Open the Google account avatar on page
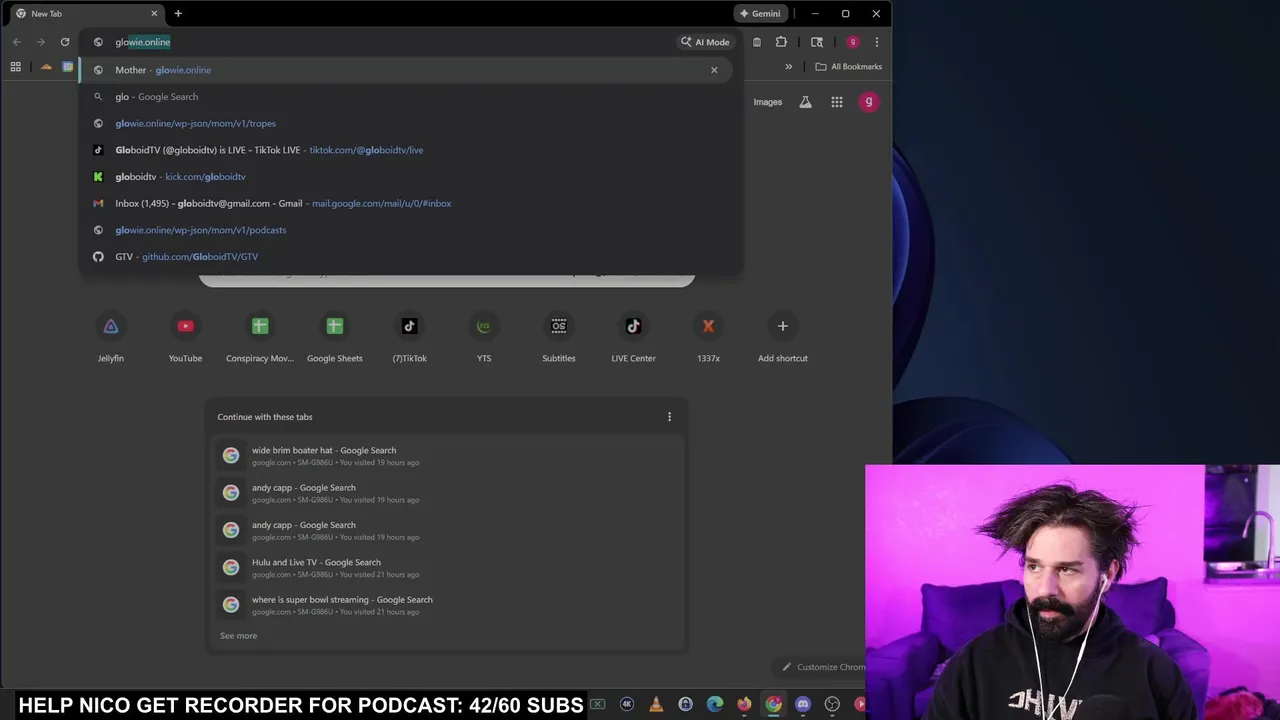 click(x=869, y=102)
